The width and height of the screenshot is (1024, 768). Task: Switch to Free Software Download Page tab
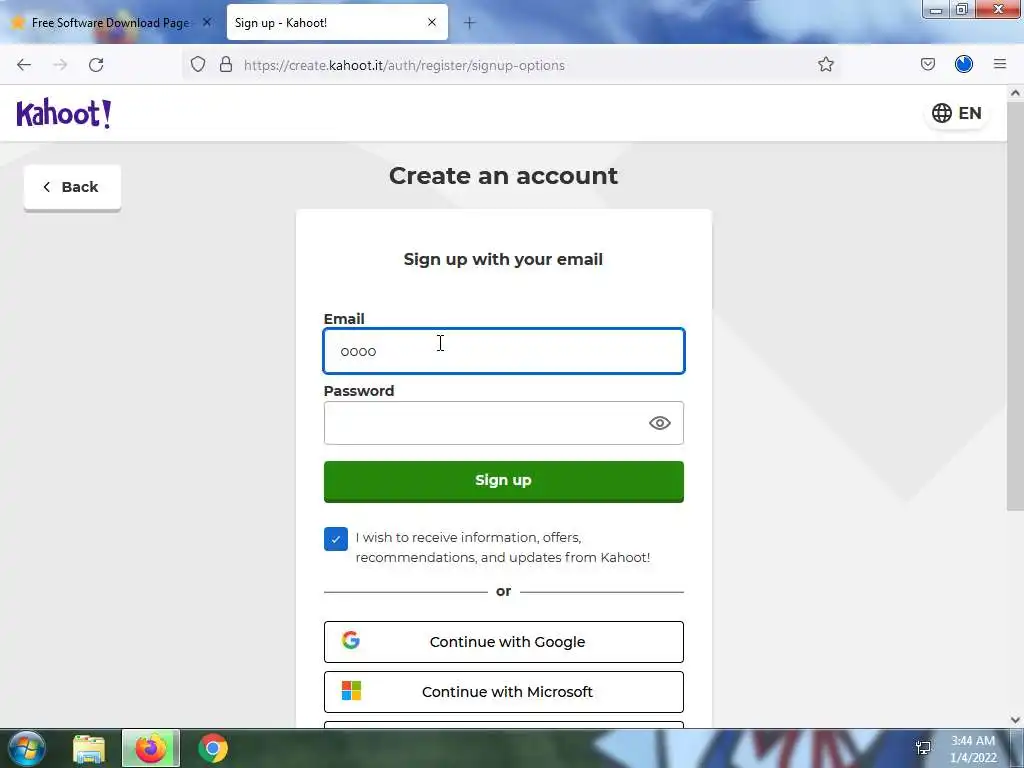pyautogui.click(x=111, y=23)
